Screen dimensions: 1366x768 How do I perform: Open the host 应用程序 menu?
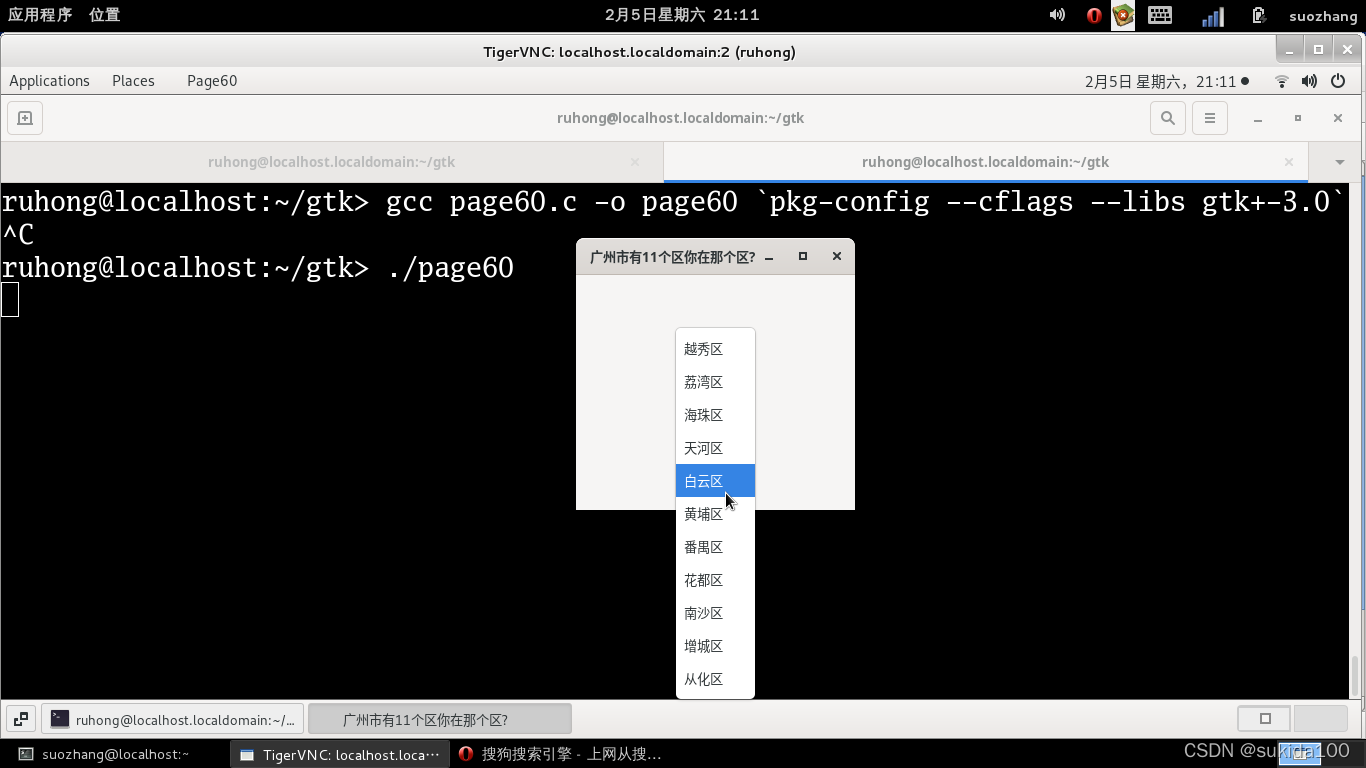40,15
